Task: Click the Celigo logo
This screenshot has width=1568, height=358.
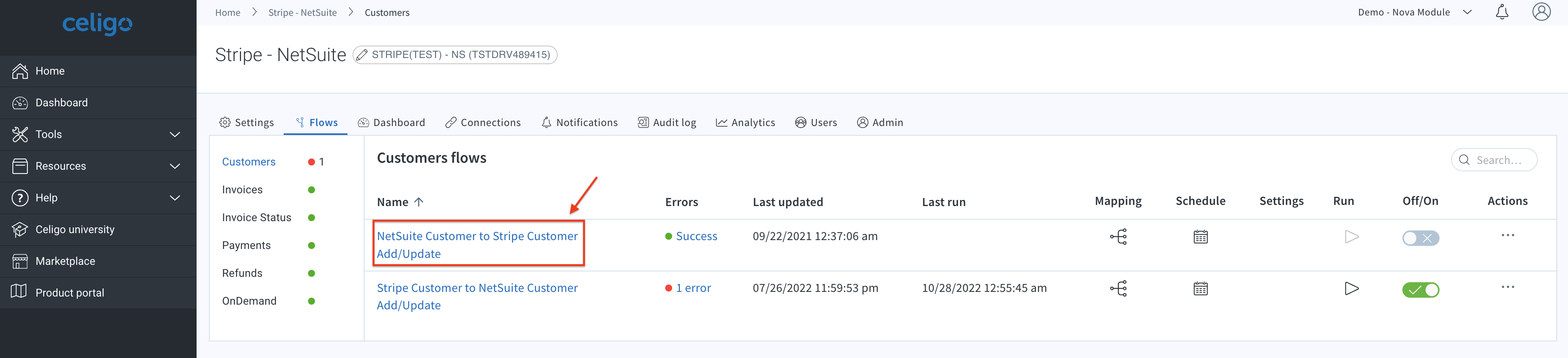Action: pyautogui.click(x=98, y=24)
